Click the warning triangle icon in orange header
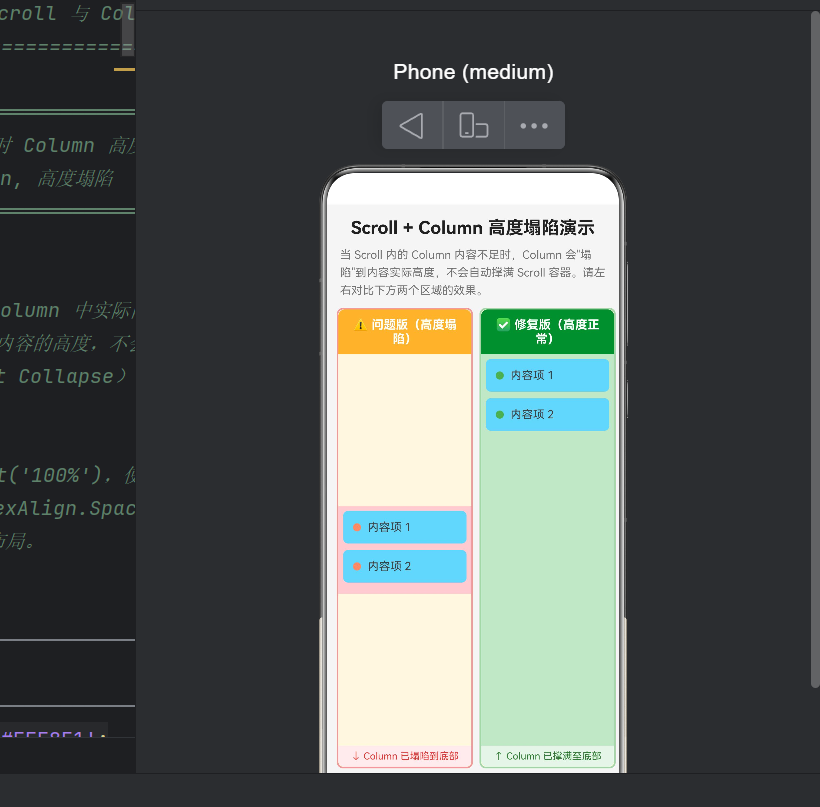 tap(360, 325)
